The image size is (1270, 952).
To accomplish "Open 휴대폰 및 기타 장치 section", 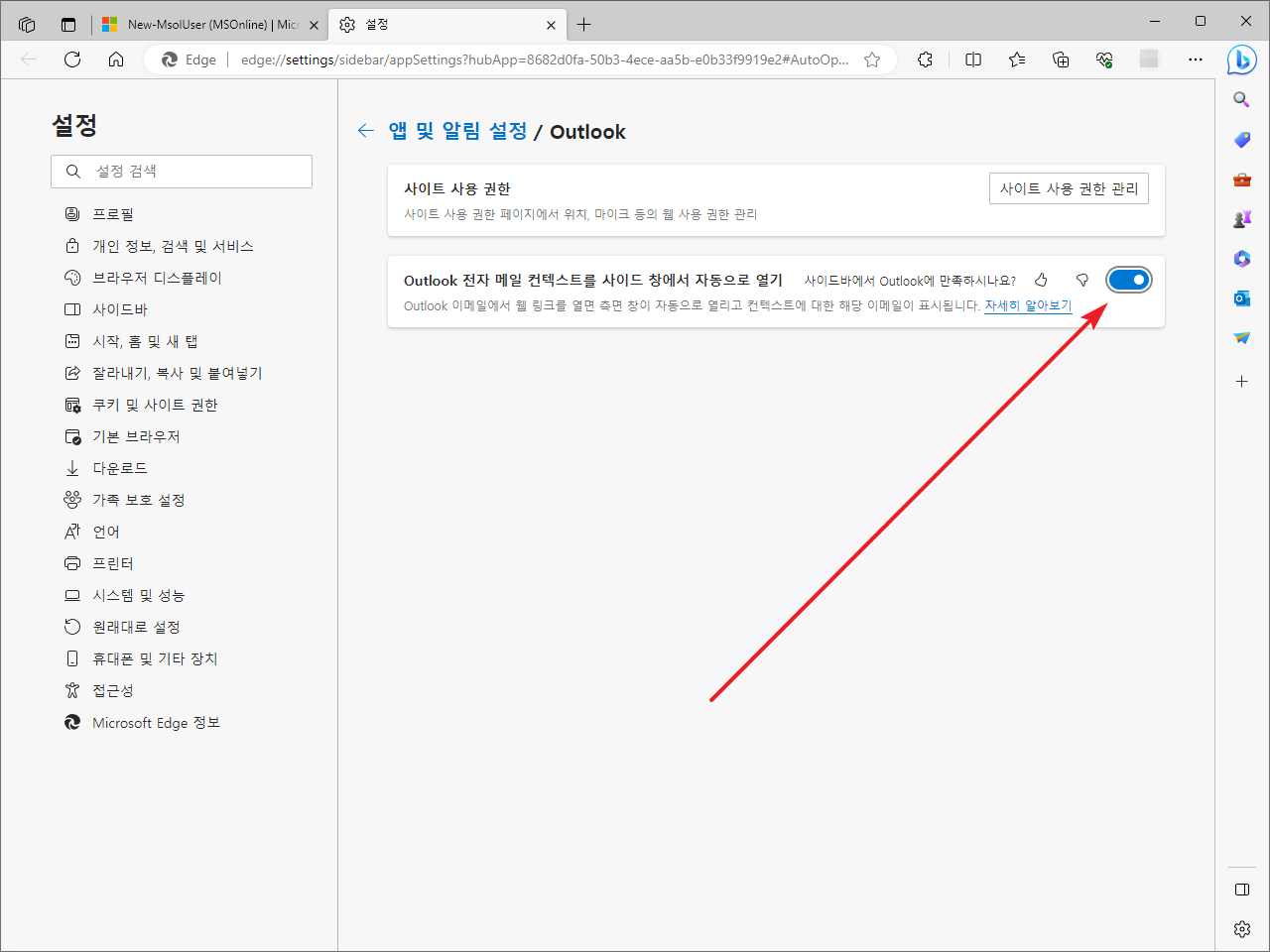I will point(155,658).
